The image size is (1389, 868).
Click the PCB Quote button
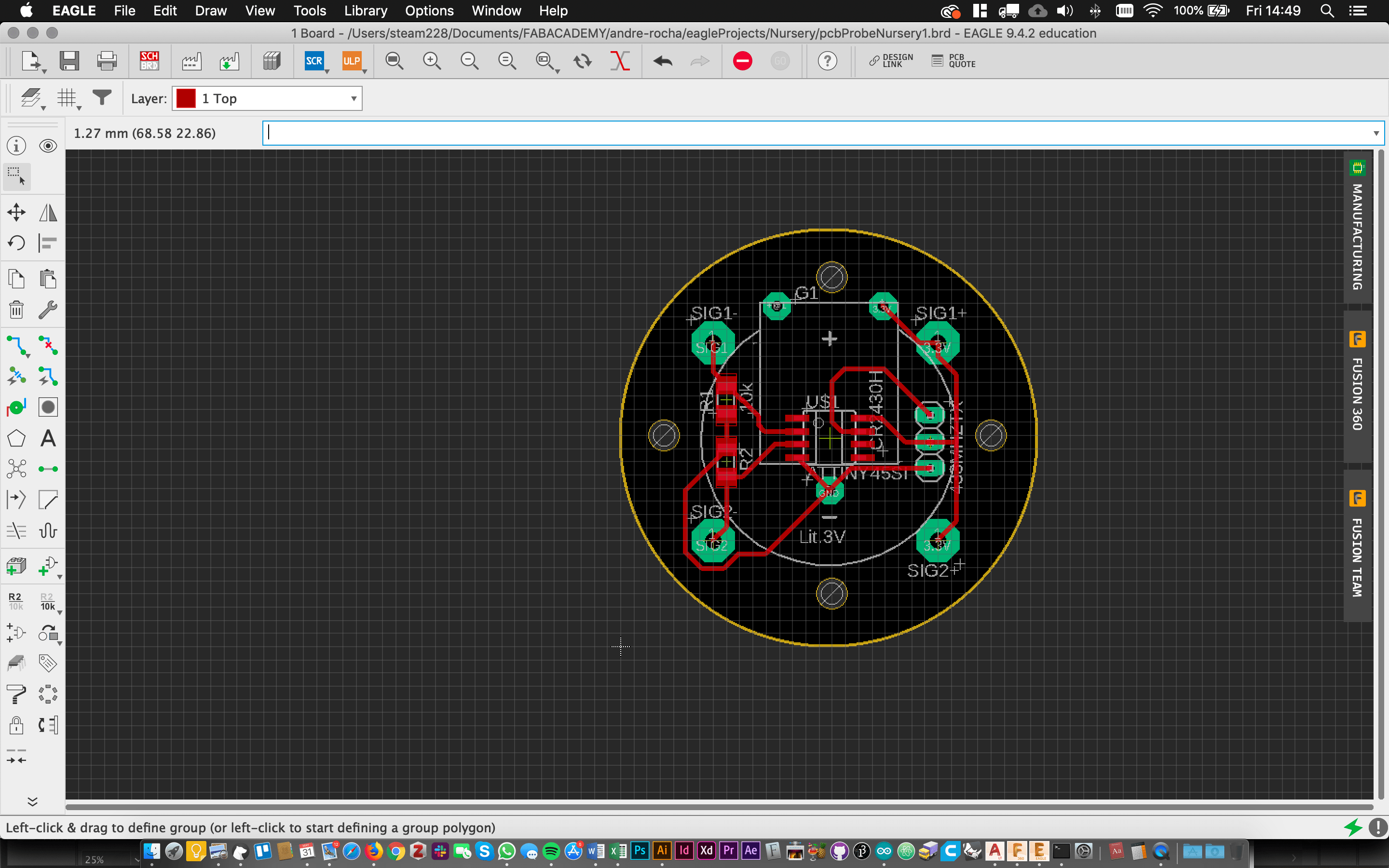[x=953, y=61]
